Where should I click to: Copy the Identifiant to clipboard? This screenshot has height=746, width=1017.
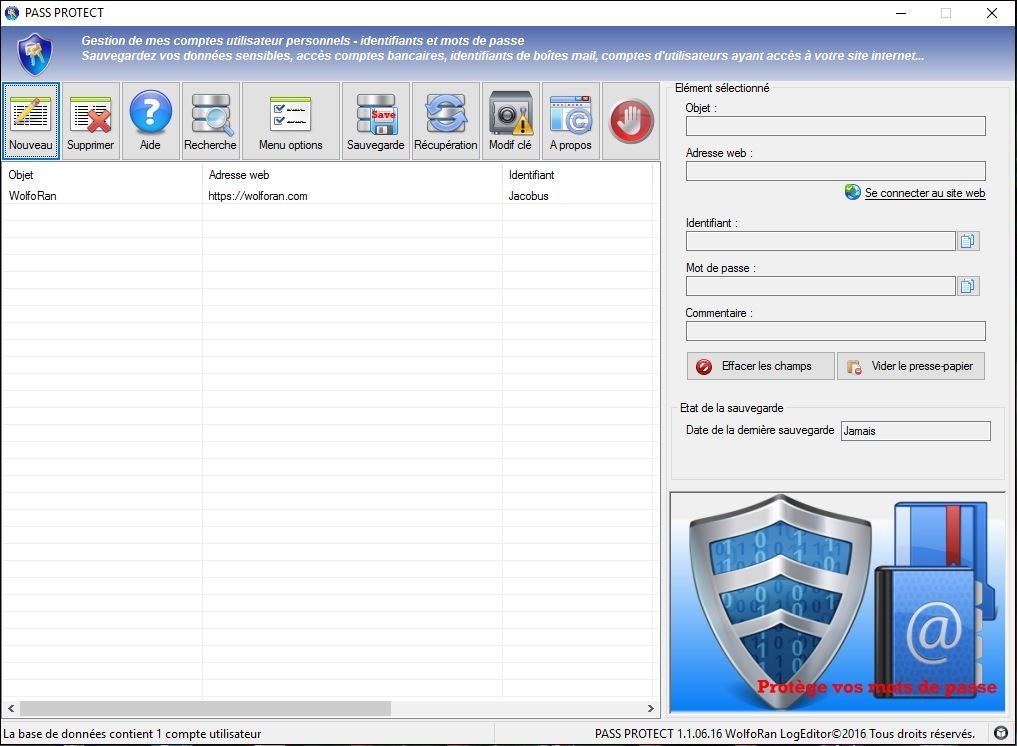(968, 241)
